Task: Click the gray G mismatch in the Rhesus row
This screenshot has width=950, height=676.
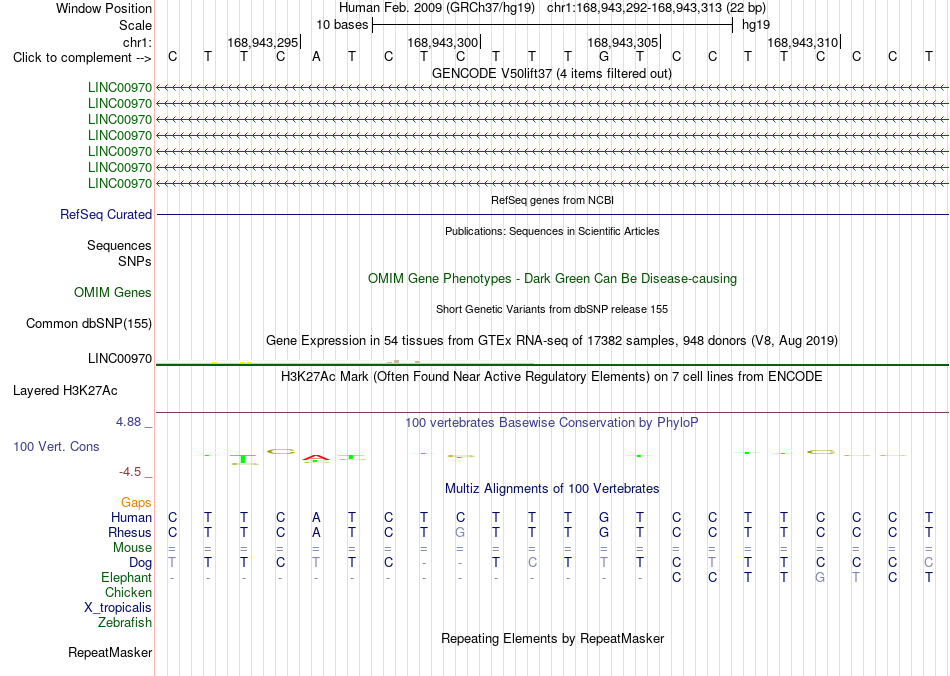Action: pyautogui.click(x=460, y=532)
